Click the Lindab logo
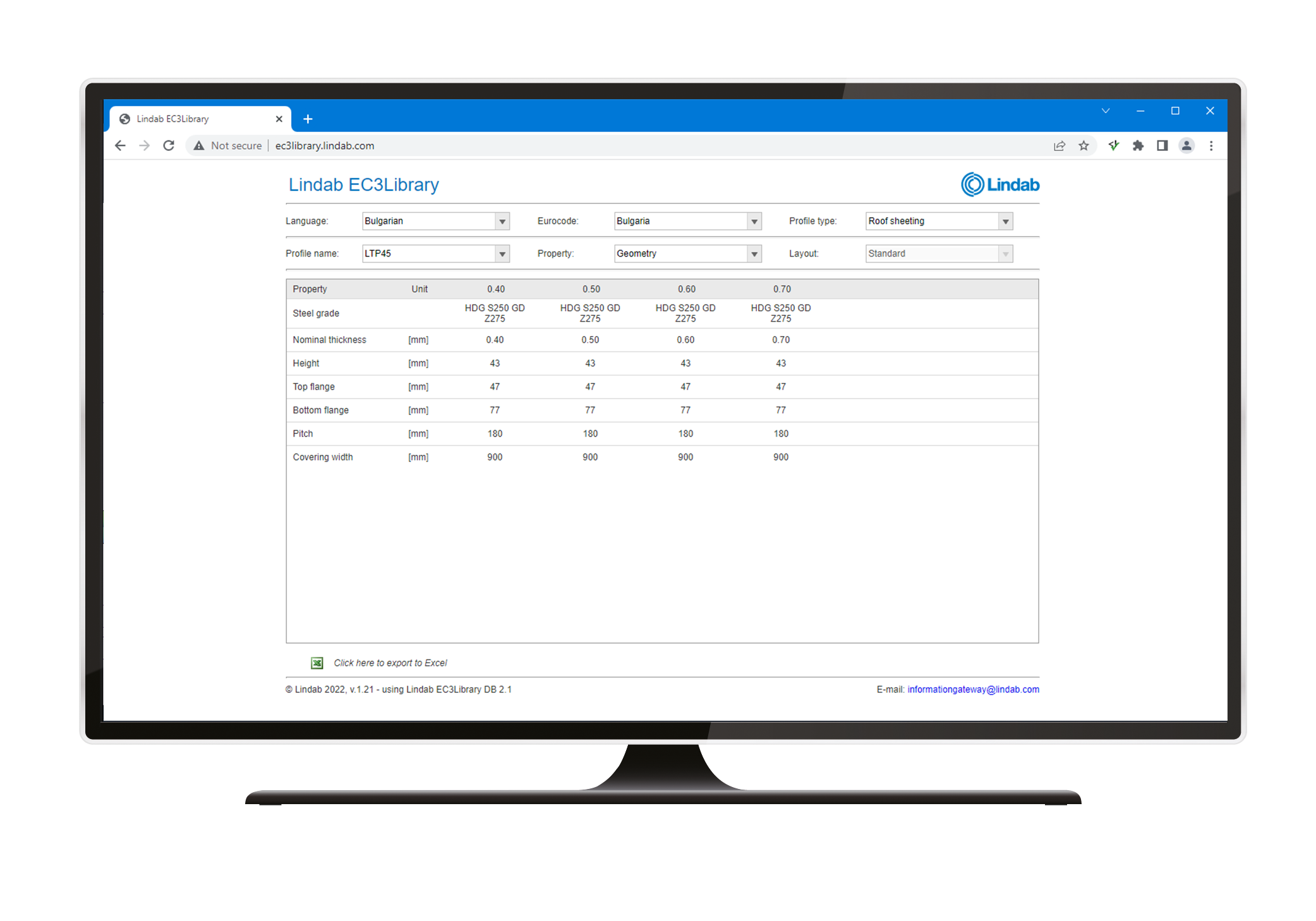Screen dimensions: 1316x921 999,184
